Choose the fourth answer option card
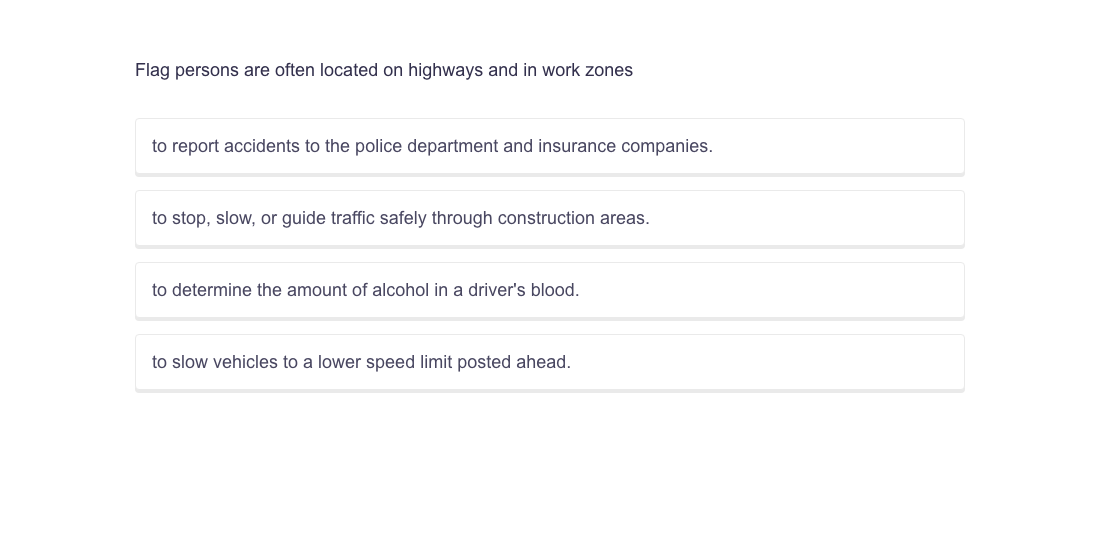 click(x=549, y=362)
